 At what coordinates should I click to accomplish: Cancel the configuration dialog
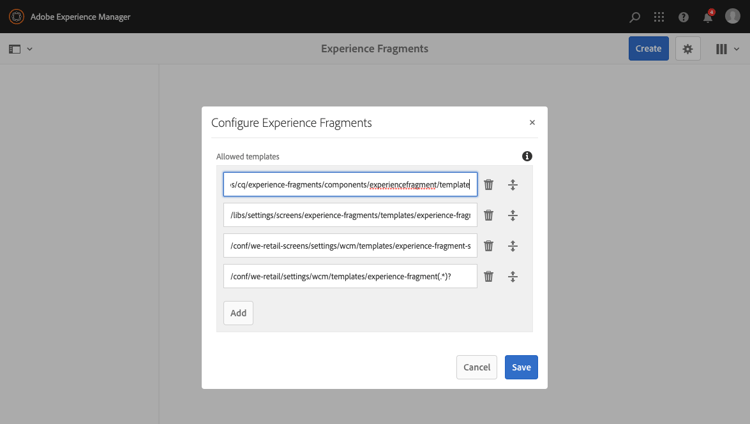coord(476,367)
